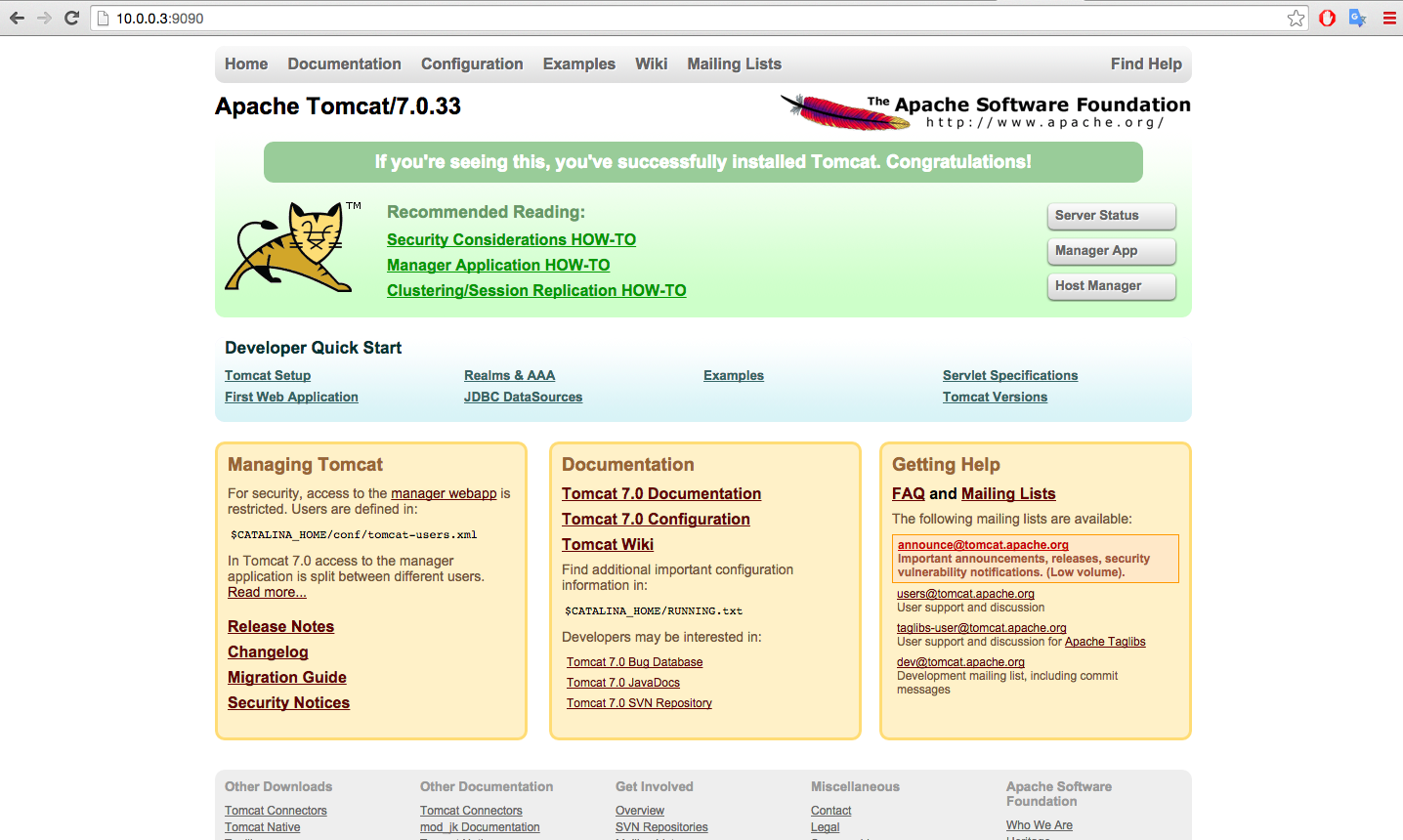Focus the address bar URL field

684,18
